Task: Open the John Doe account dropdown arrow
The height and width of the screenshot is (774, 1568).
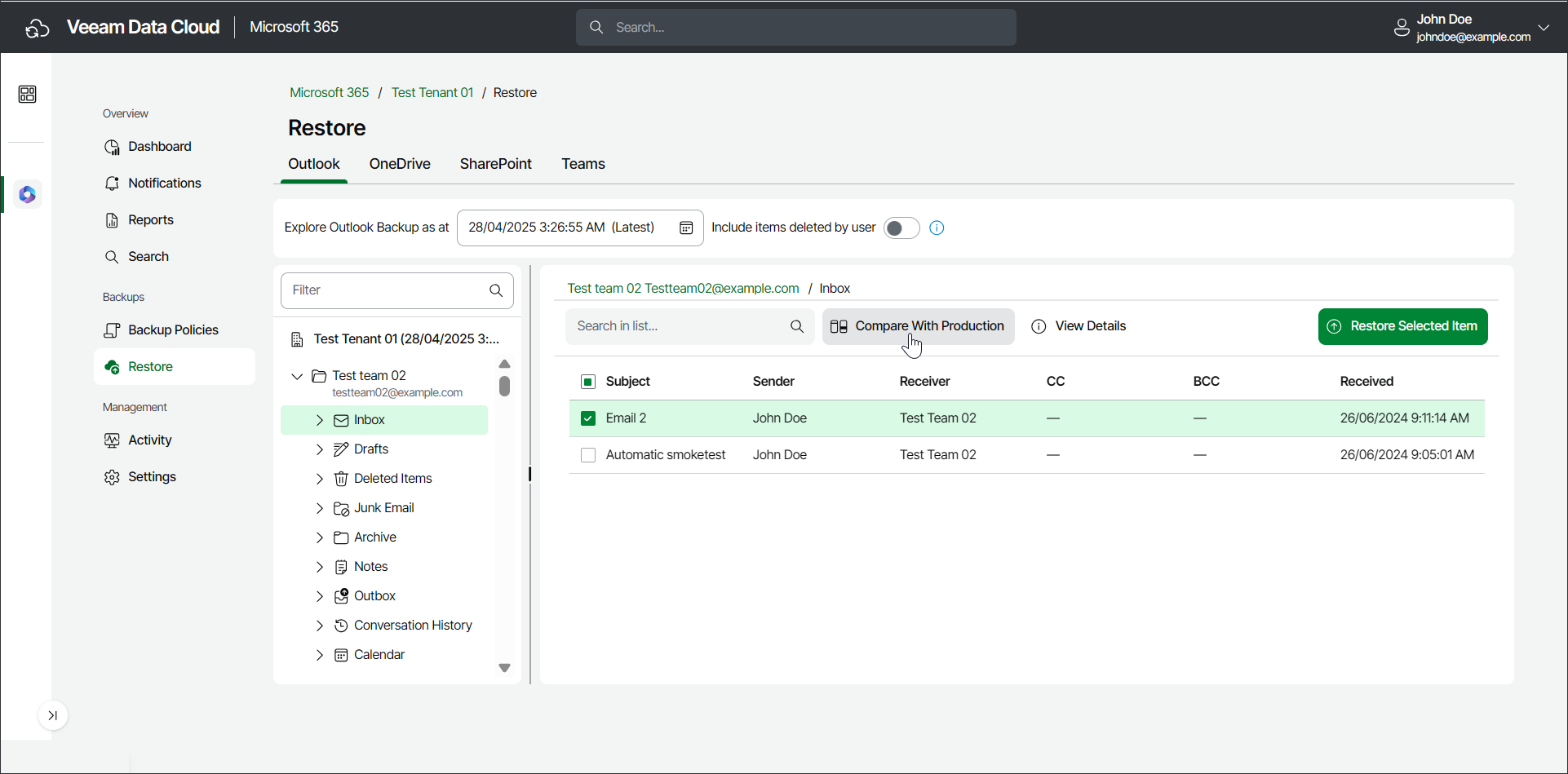Action: (x=1544, y=28)
